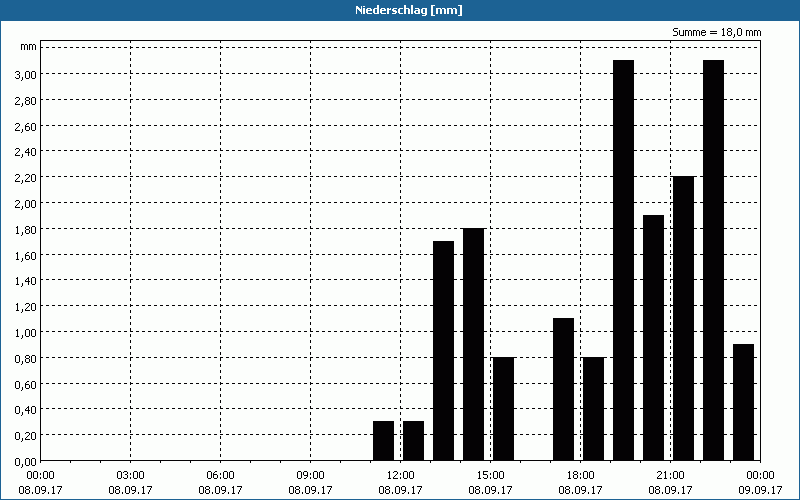Click the 21:00 time label

click(x=670, y=476)
